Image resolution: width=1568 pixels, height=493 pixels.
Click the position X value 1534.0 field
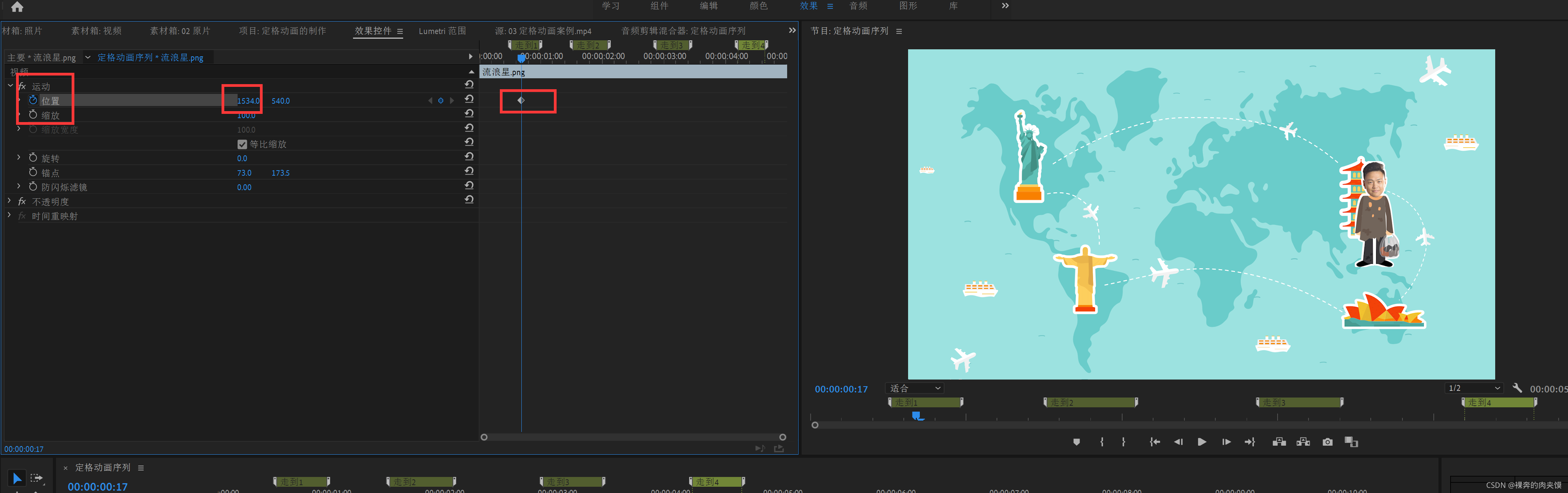click(x=248, y=101)
